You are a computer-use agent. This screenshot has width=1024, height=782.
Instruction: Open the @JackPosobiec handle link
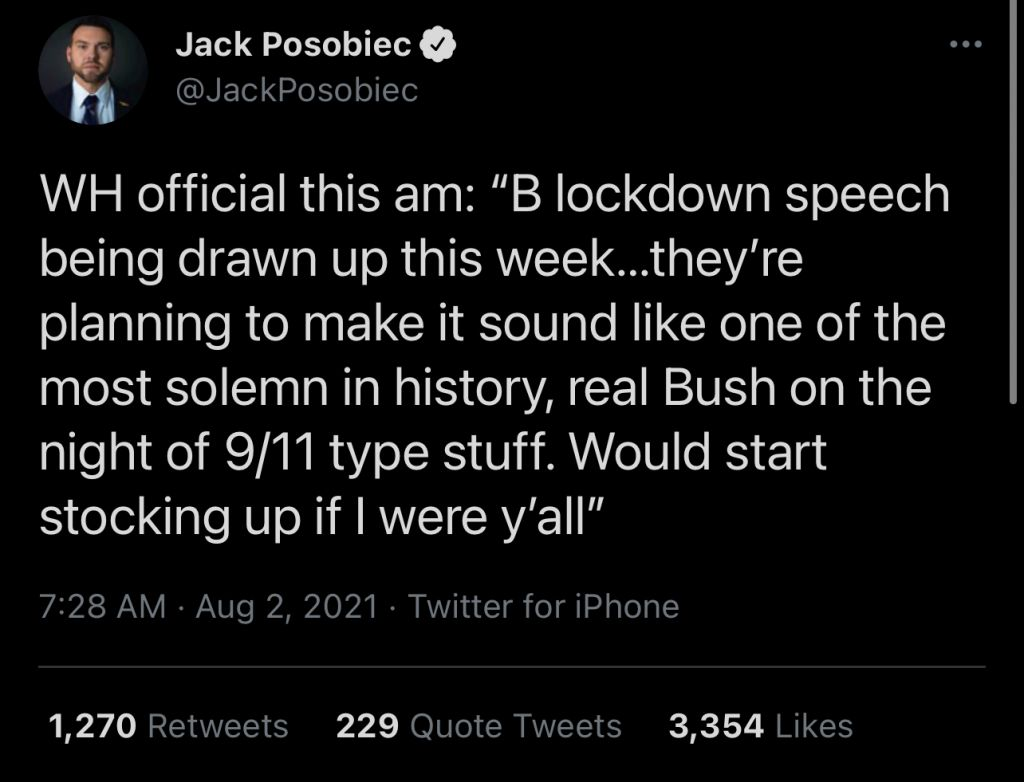[x=296, y=90]
